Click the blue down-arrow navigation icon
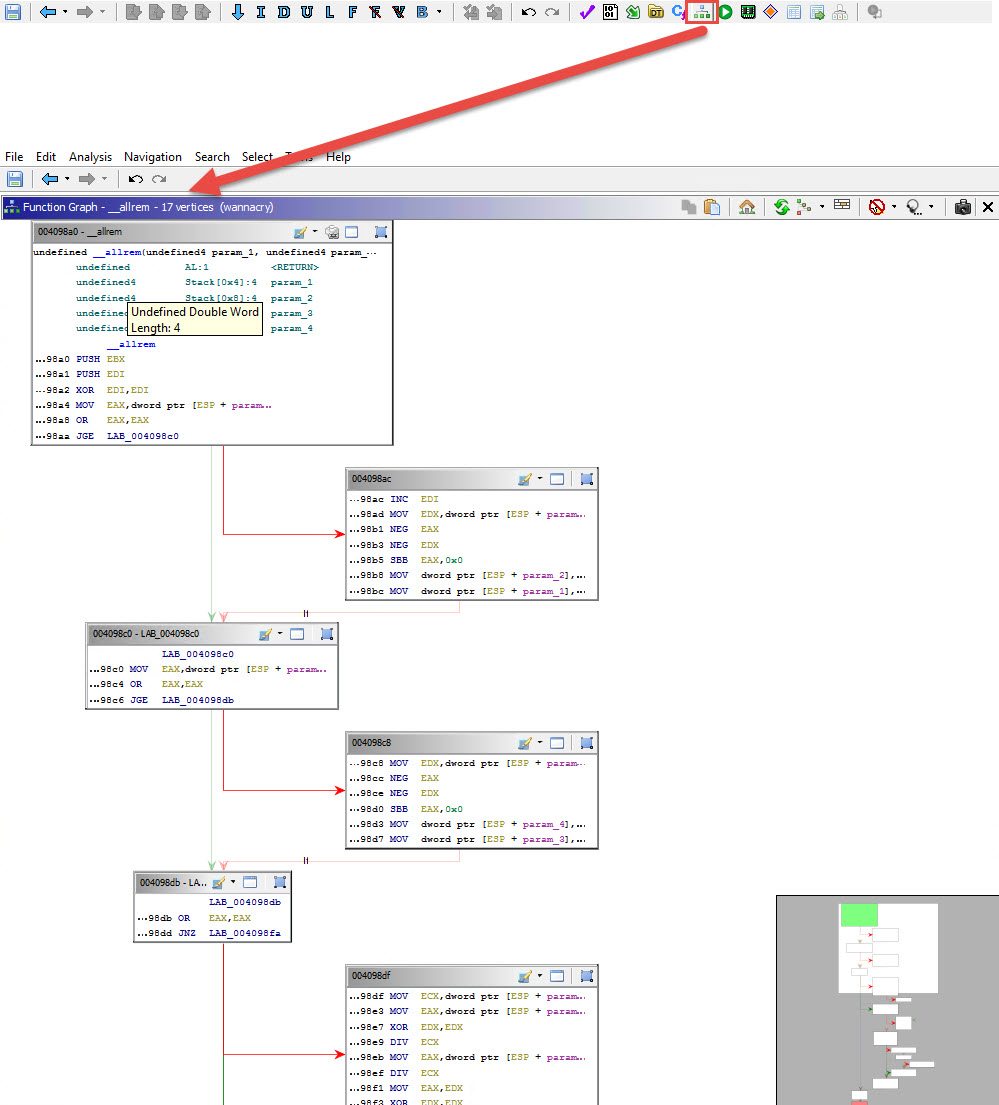Image resolution: width=999 pixels, height=1105 pixels. coord(238,12)
